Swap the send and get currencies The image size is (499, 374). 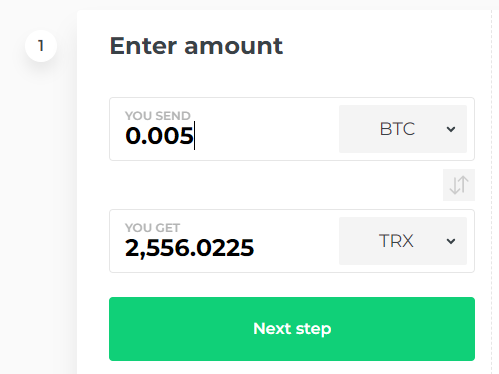459,185
